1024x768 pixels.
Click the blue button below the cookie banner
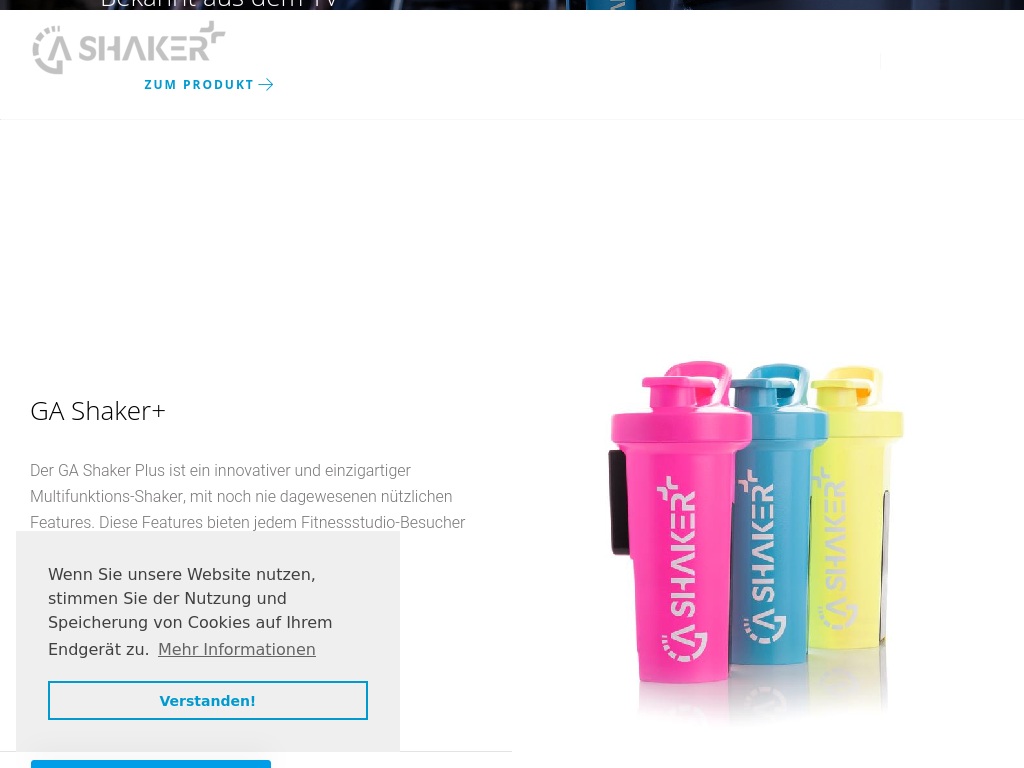(x=151, y=764)
